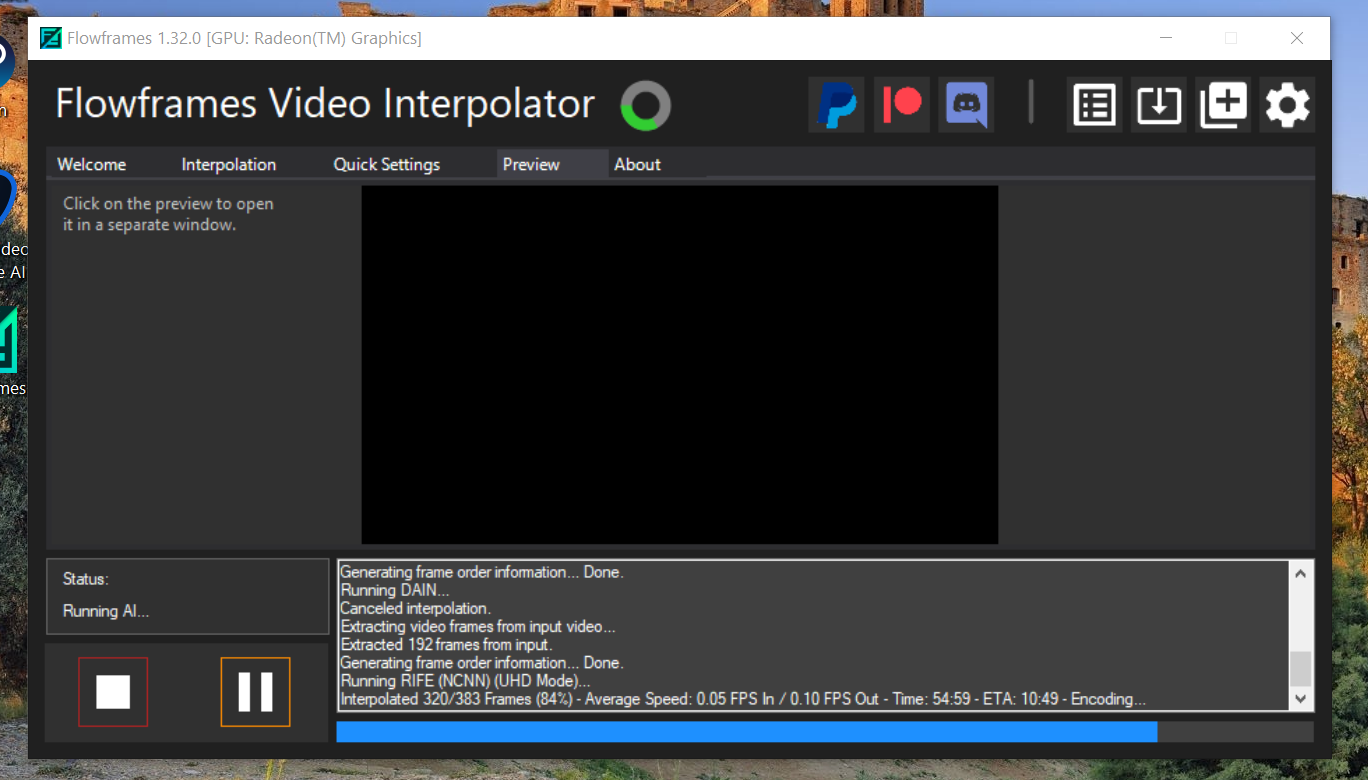The width and height of the screenshot is (1368, 780).
Task: Click the add-to-queue plus icon
Action: click(x=1223, y=104)
